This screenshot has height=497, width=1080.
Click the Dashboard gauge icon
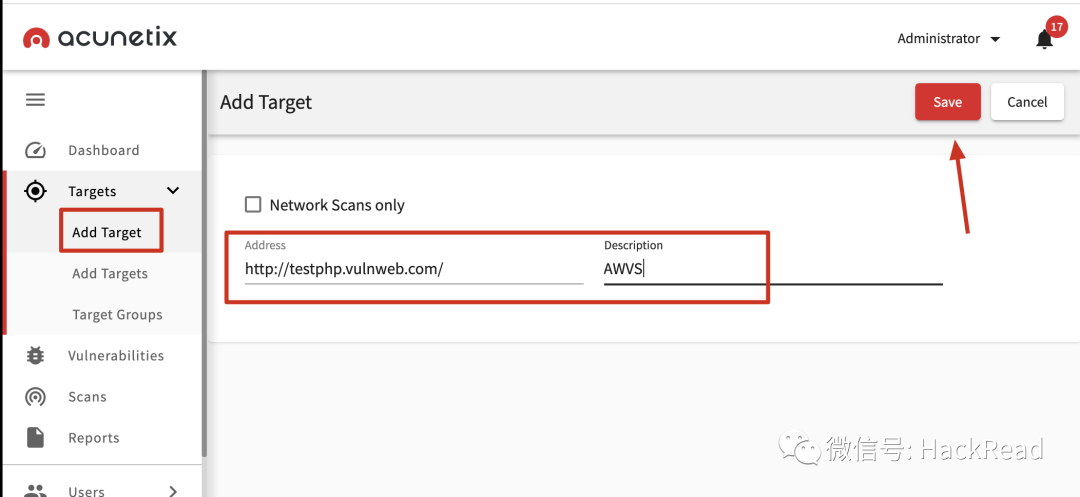pyautogui.click(x=35, y=151)
